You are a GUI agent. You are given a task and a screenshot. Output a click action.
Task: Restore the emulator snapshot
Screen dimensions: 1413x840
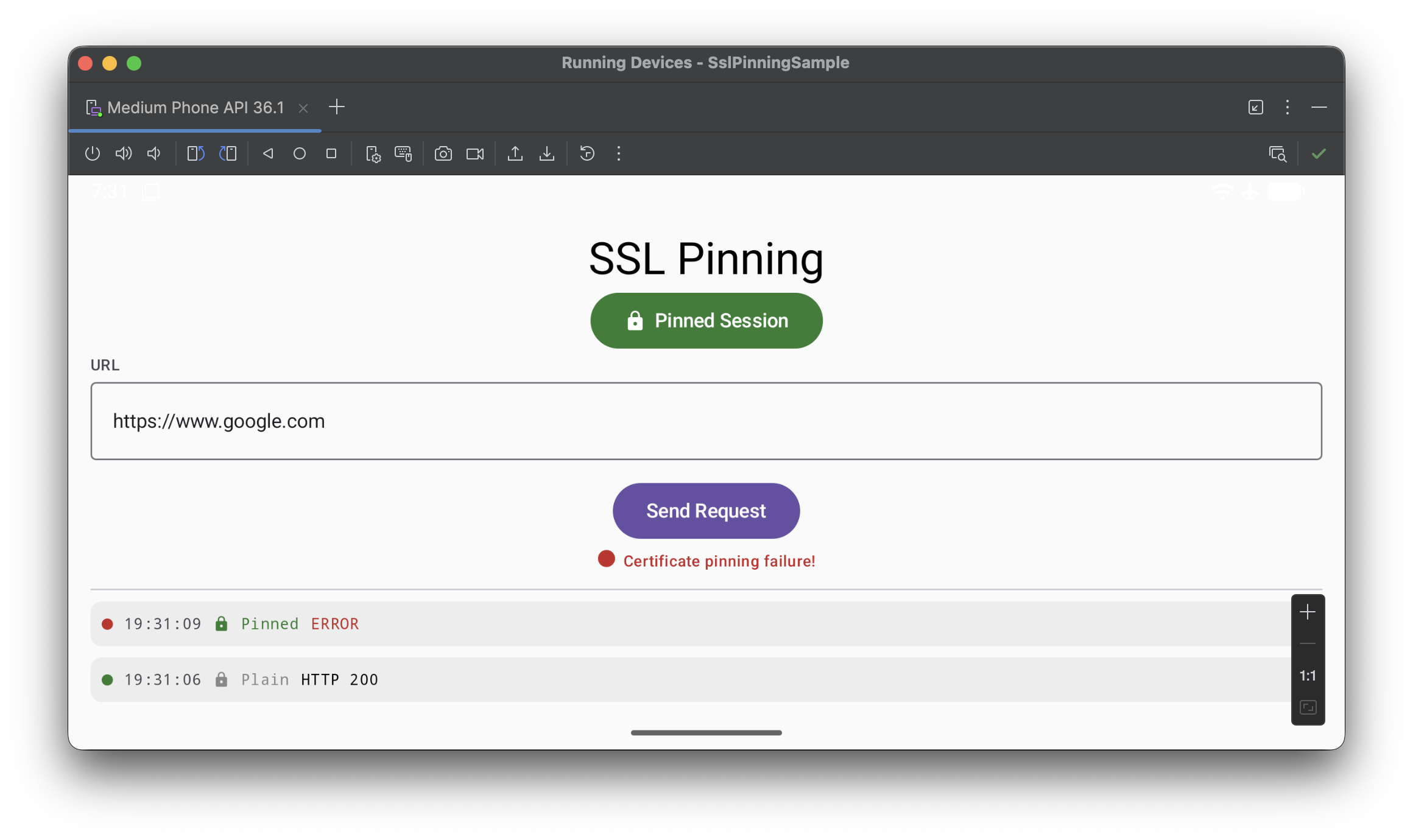(587, 153)
